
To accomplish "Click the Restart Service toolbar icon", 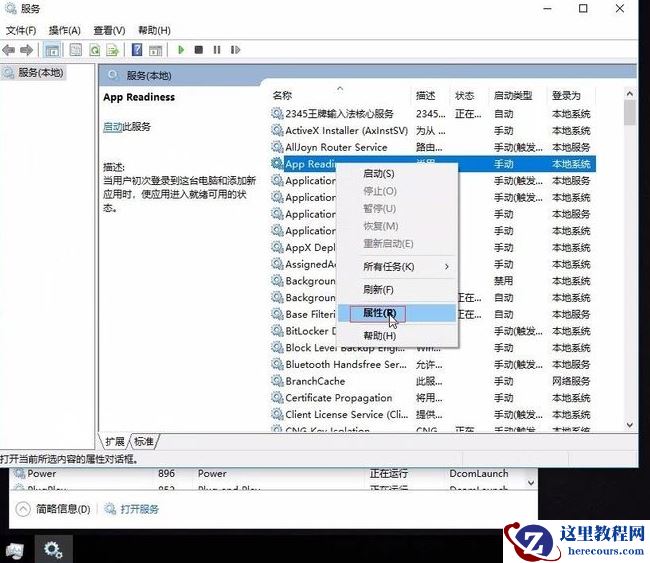I will 235,50.
